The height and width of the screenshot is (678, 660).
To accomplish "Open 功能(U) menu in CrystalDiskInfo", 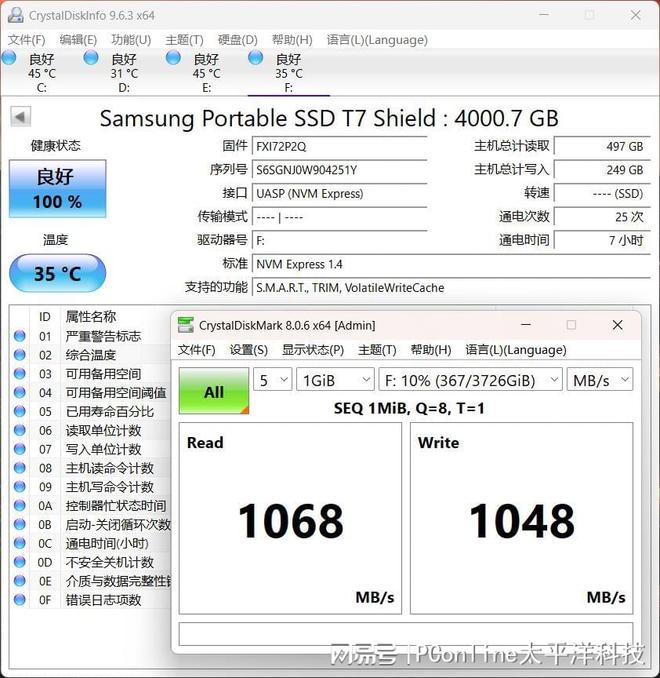I will click(x=131, y=40).
